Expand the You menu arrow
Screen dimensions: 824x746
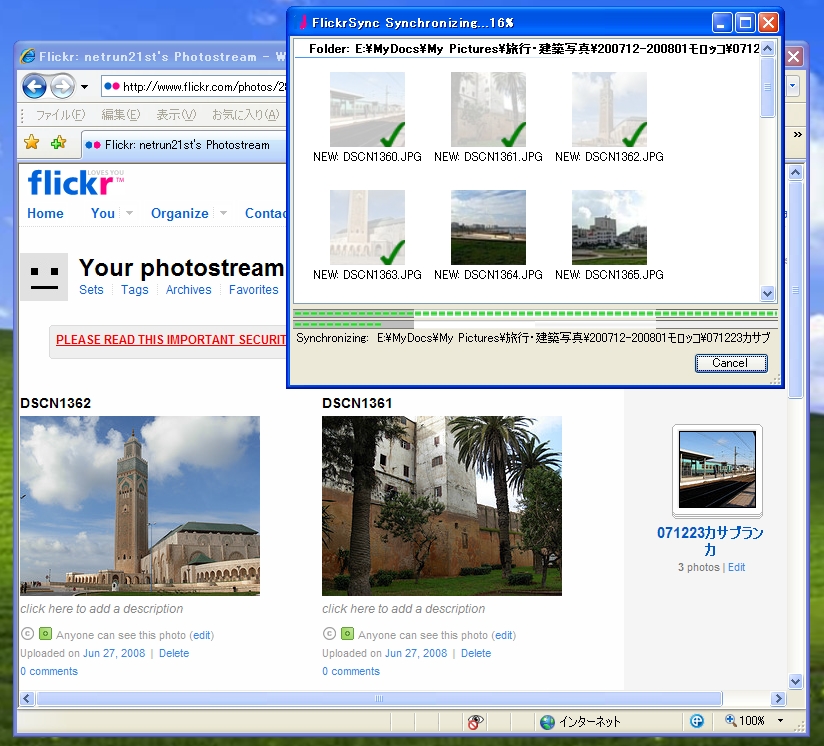pos(129,213)
